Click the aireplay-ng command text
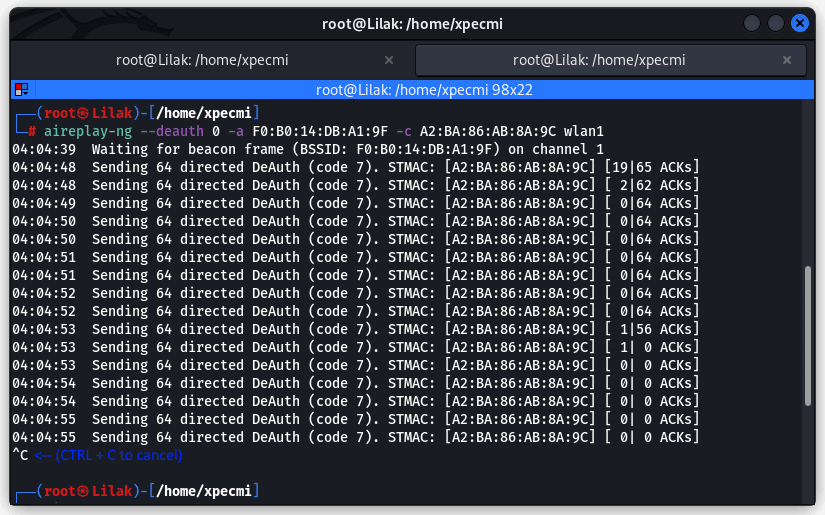This screenshot has width=825, height=515. 88,131
